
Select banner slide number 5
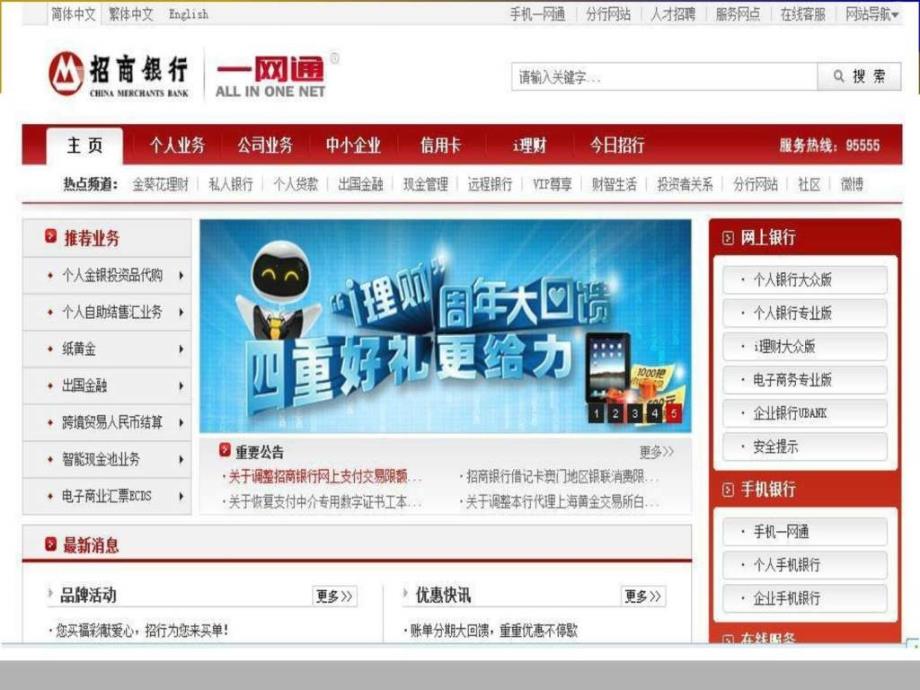coord(674,413)
